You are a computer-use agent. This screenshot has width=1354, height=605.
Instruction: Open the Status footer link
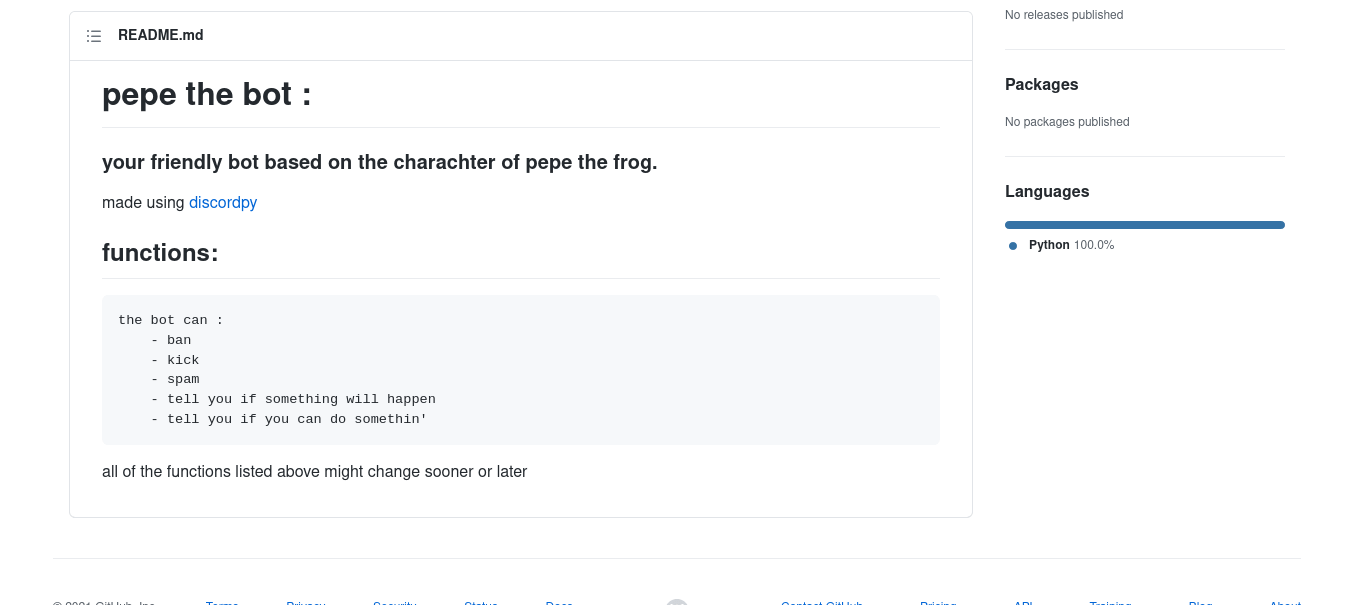click(x=481, y=603)
